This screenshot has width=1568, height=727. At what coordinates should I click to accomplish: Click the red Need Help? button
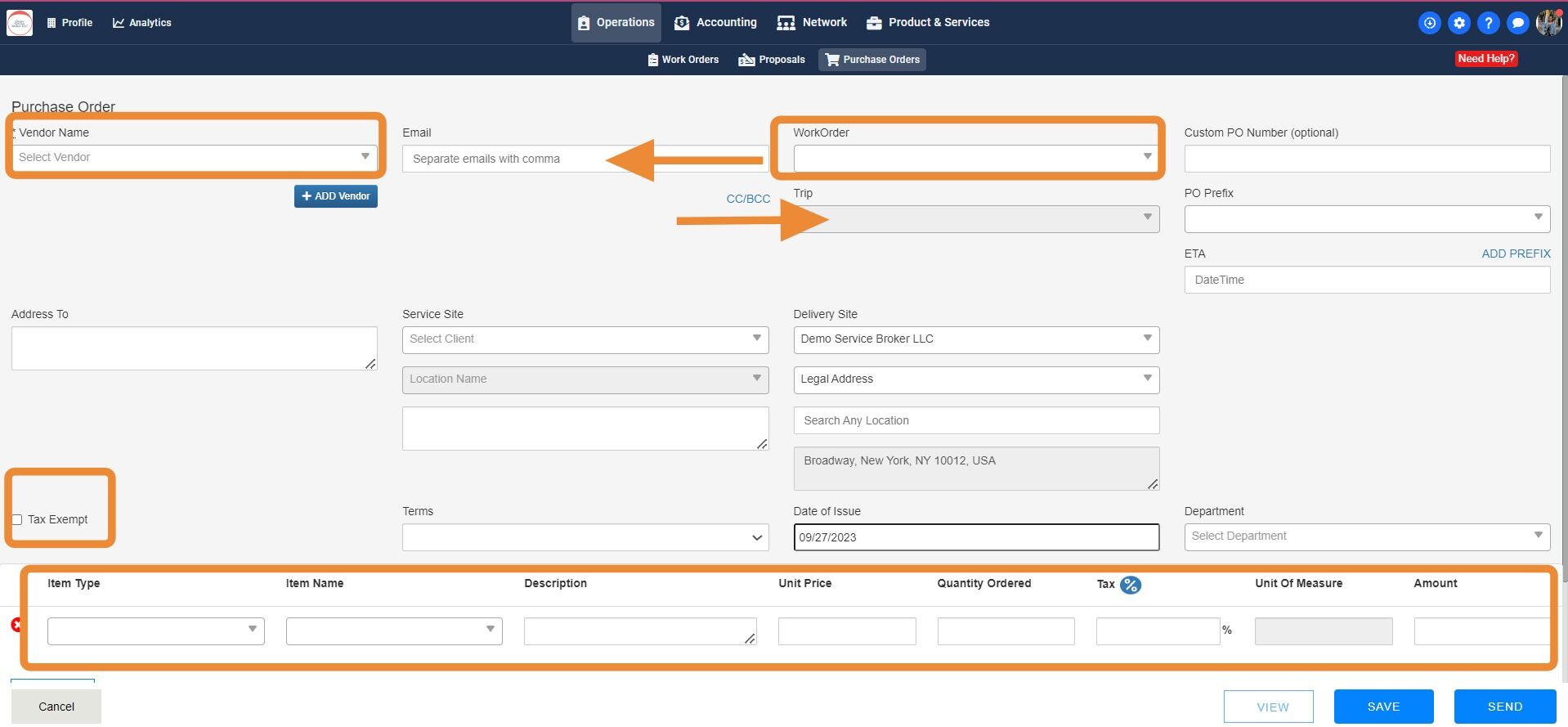[1486, 59]
